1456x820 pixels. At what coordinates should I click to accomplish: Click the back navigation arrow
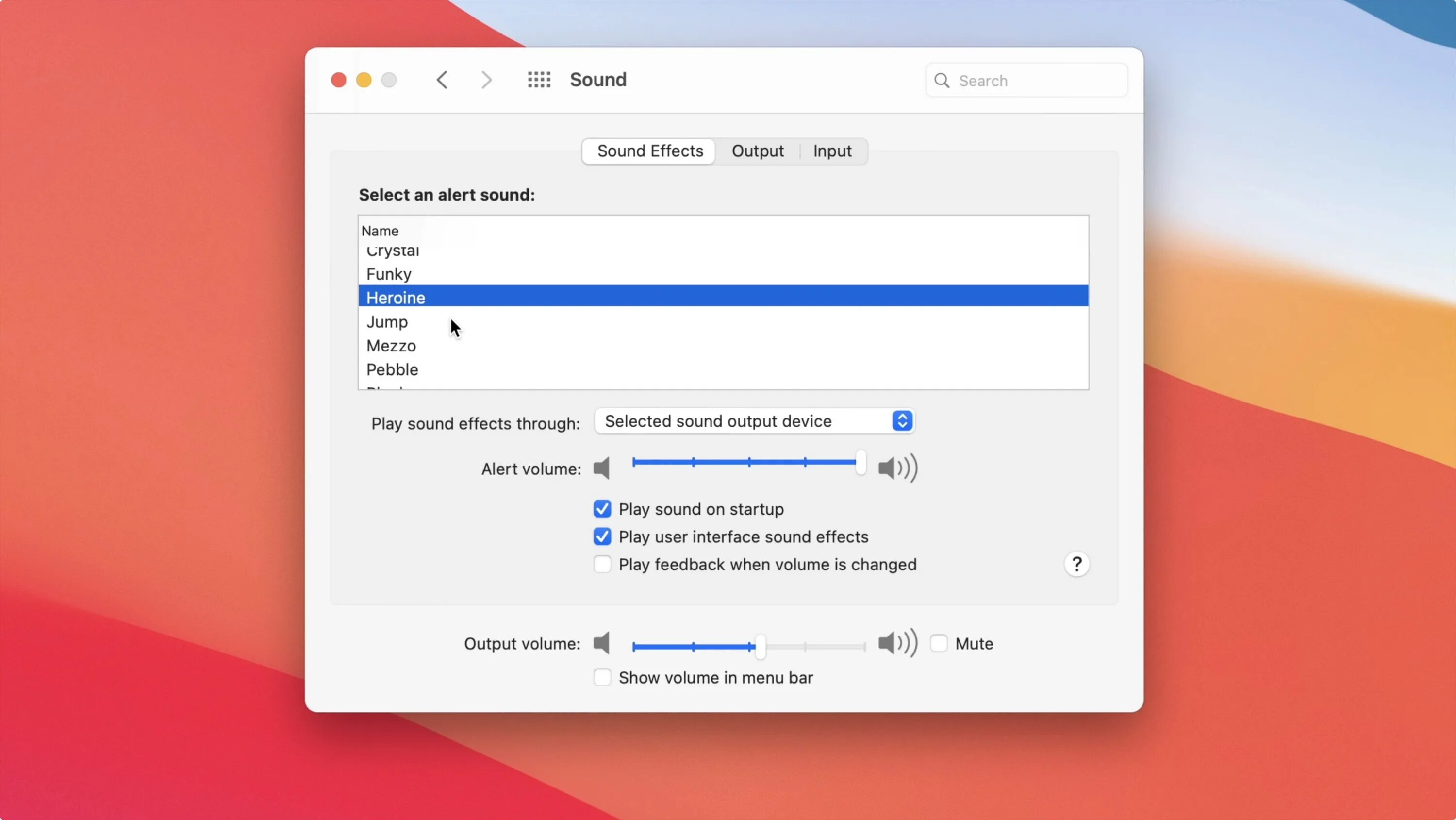442,80
